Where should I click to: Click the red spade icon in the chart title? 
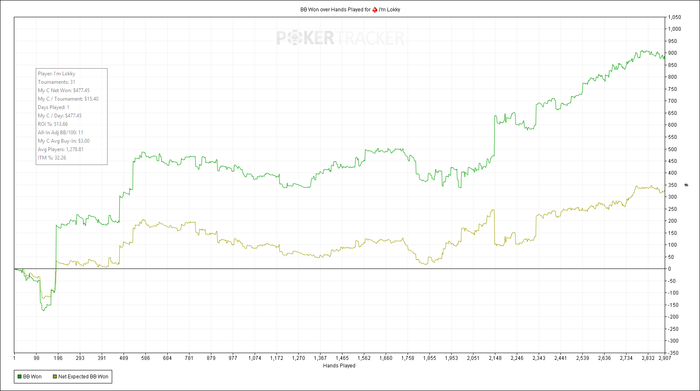point(375,9)
